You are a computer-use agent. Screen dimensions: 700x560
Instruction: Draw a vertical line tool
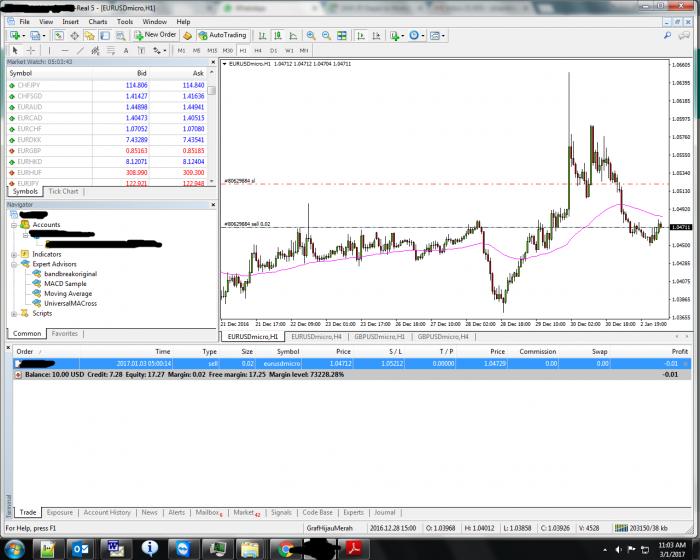click(x=49, y=50)
